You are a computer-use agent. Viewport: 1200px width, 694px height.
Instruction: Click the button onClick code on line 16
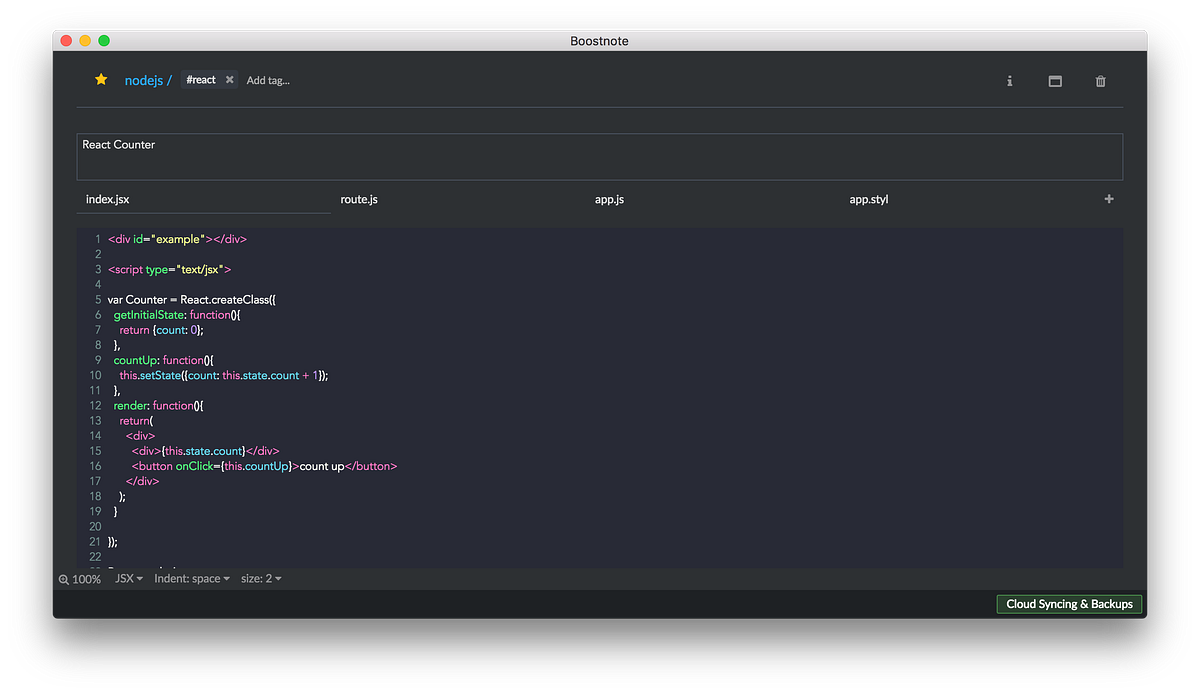coord(264,466)
